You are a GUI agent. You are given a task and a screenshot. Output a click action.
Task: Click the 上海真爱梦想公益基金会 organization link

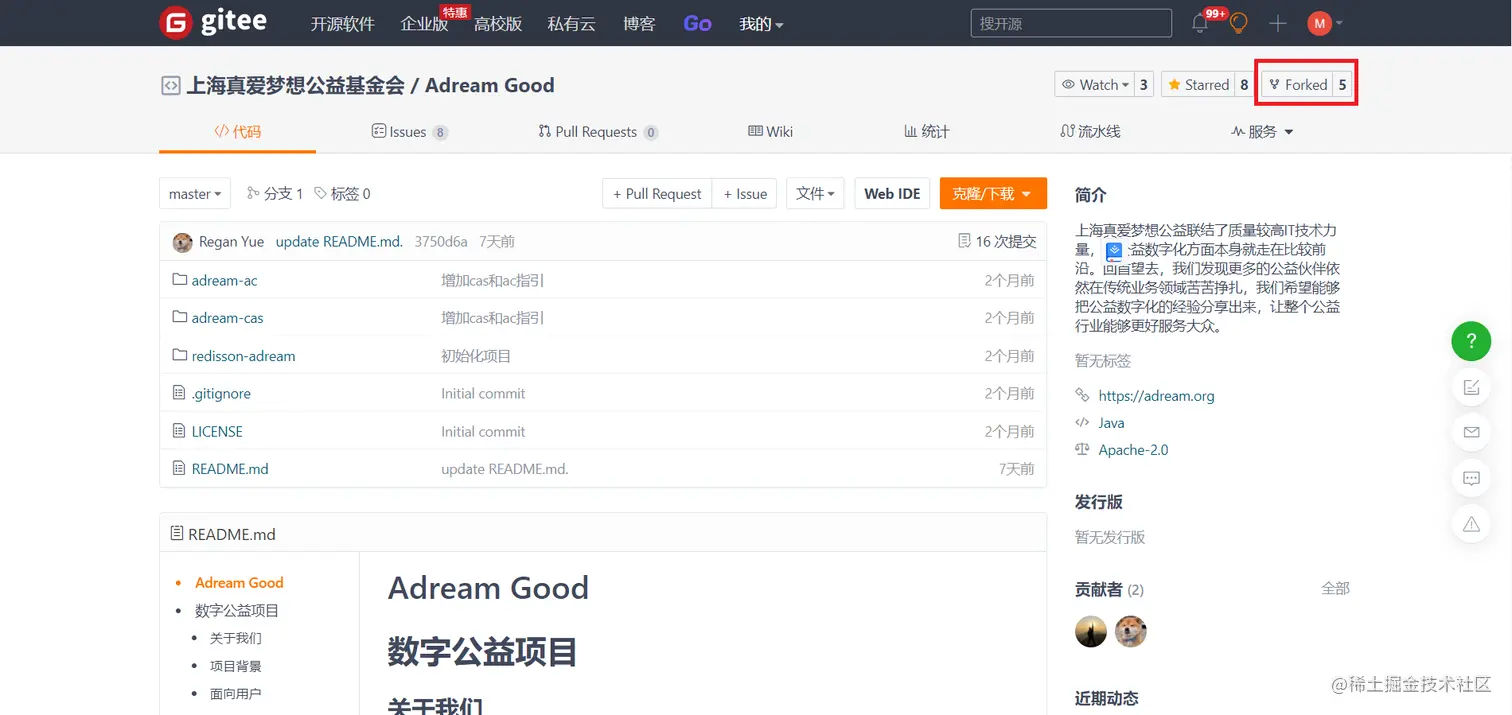point(295,86)
